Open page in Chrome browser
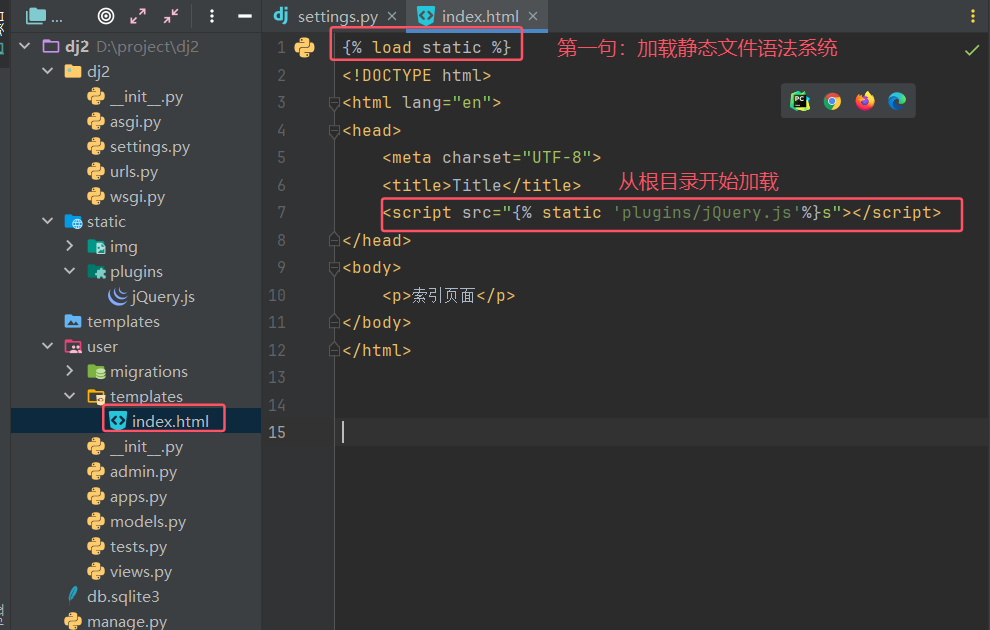This screenshot has height=630, width=990. (x=832, y=101)
